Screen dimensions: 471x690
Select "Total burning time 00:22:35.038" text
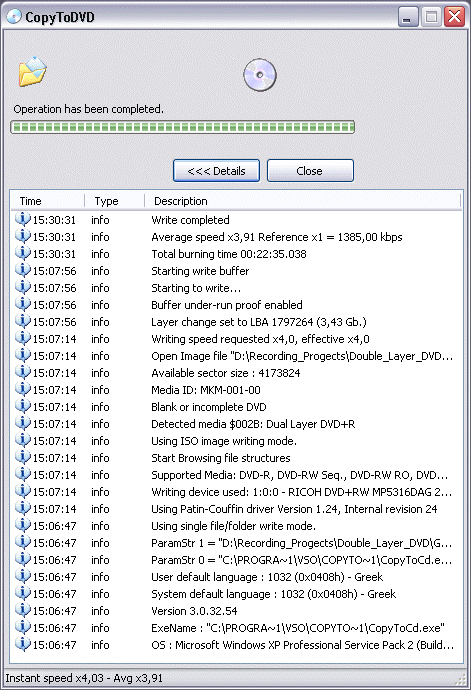point(228,254)
